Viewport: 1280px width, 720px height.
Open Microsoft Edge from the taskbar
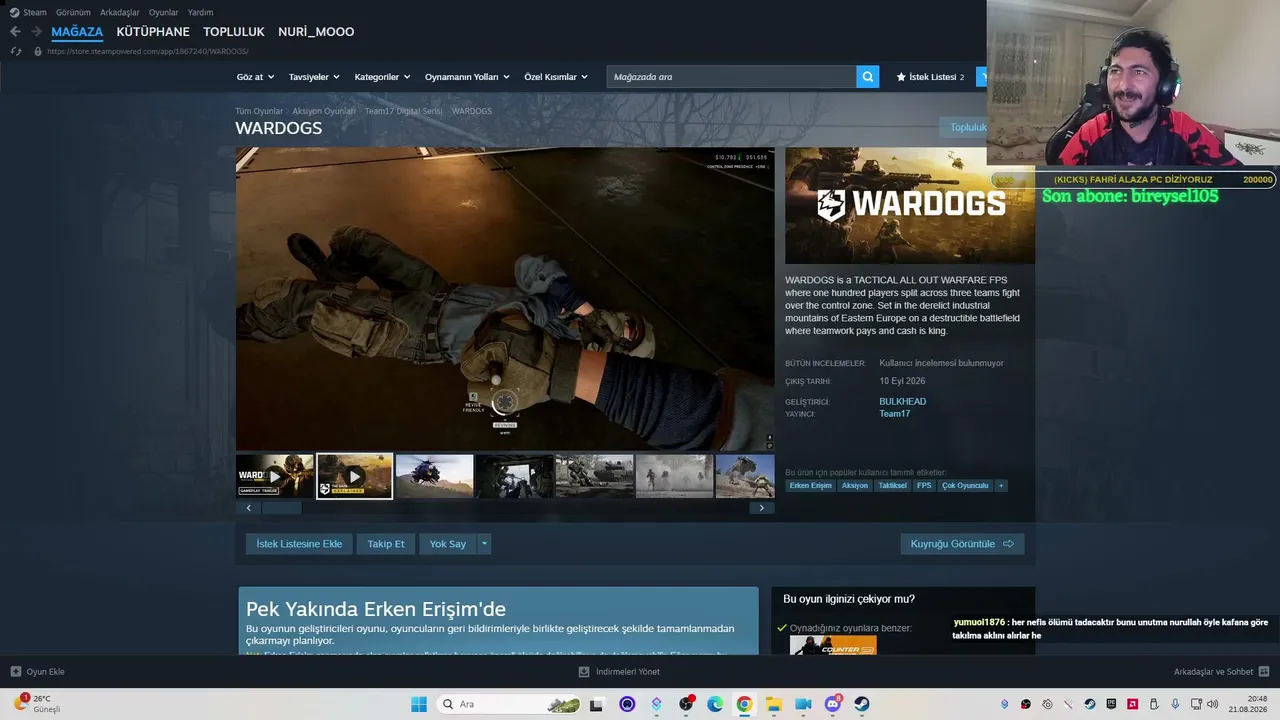[715, 704]
